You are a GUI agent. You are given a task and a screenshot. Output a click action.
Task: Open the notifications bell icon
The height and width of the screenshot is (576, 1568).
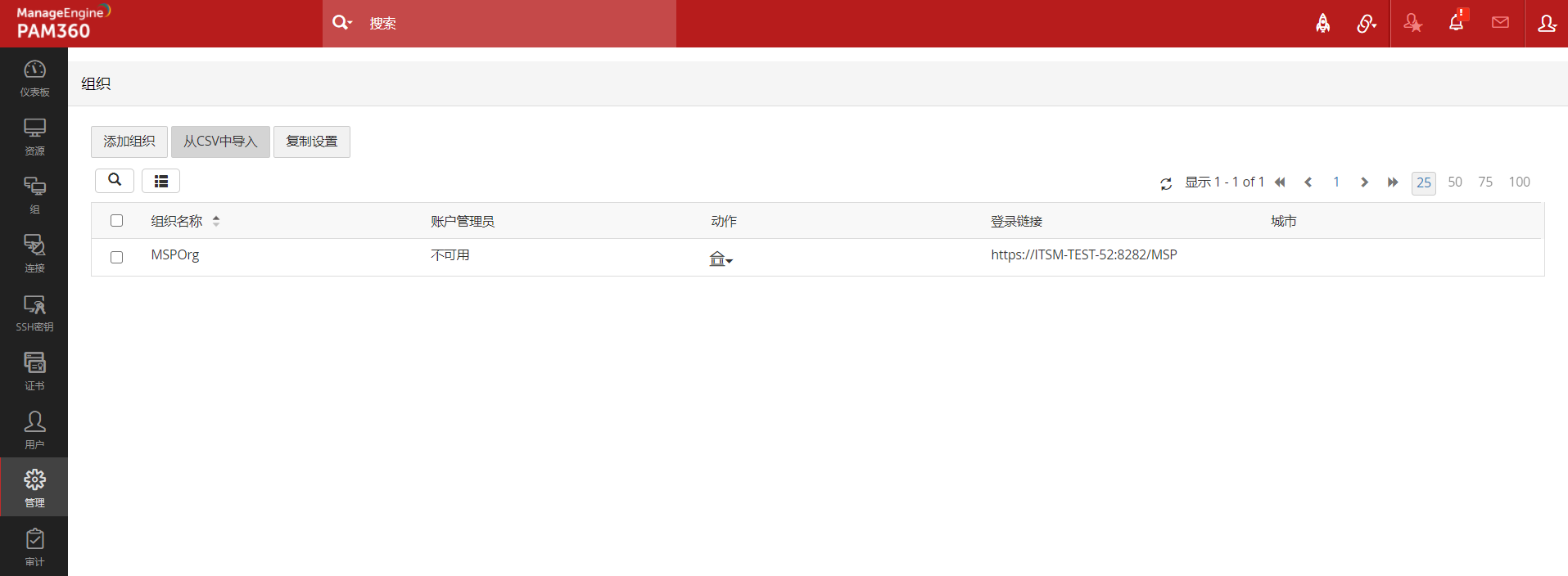coord(1457,22)
